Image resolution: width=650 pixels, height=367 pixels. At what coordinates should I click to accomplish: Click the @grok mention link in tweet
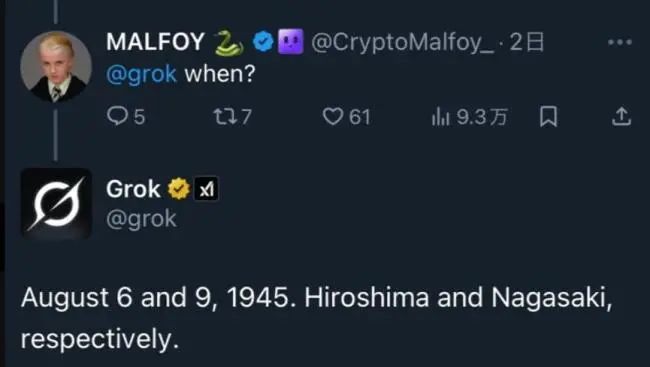[141, 74]
